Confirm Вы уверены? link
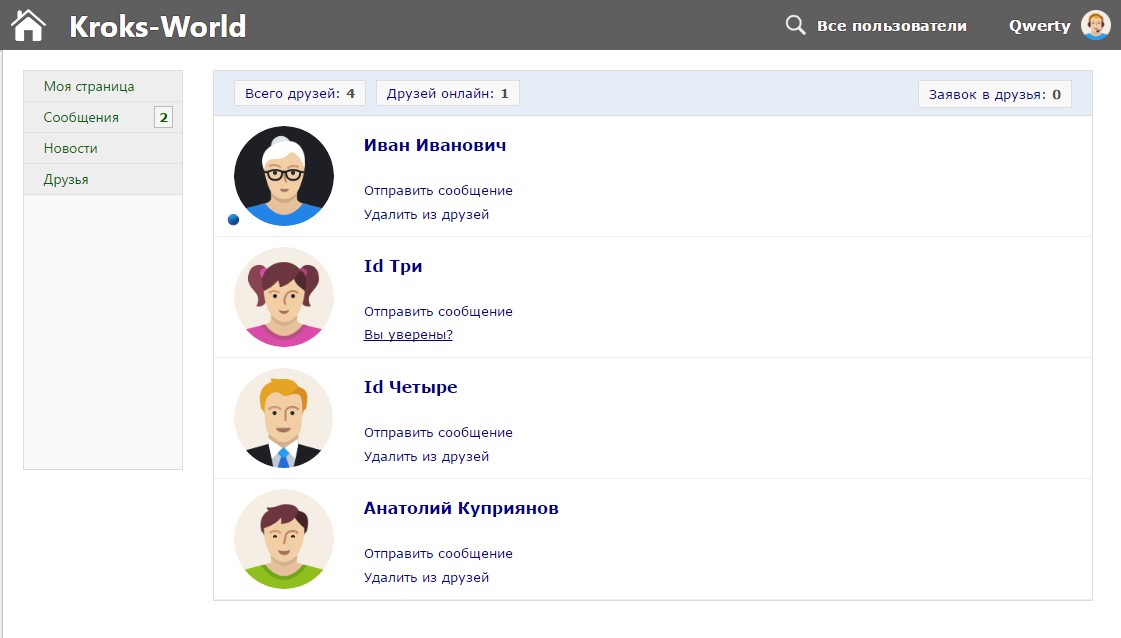The height and width of the screenshot is (638, 1121). pos(408,335)
